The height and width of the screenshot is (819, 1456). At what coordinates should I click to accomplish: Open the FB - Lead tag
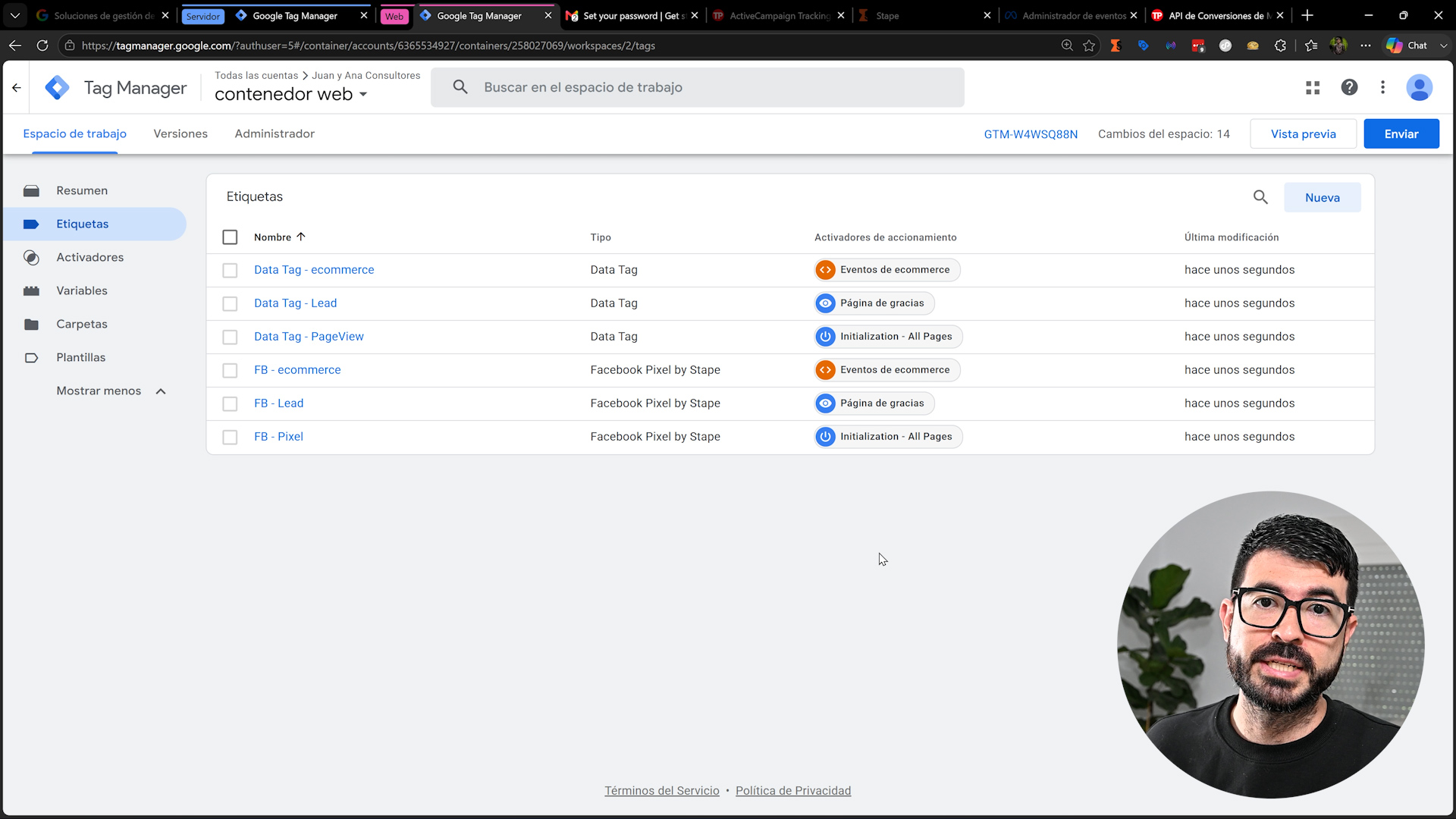[278, 403]
